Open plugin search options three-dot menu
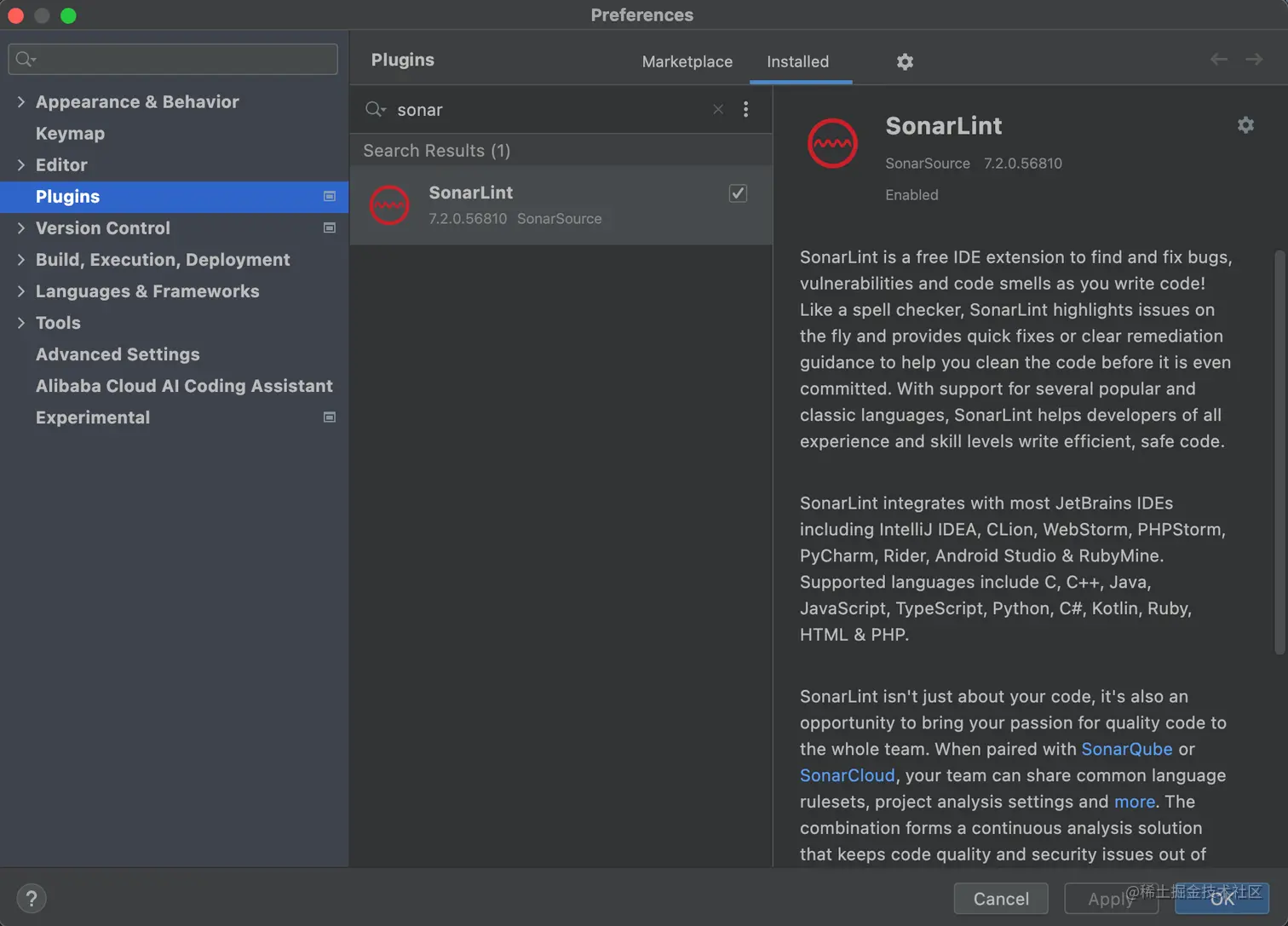 point(745,109)
